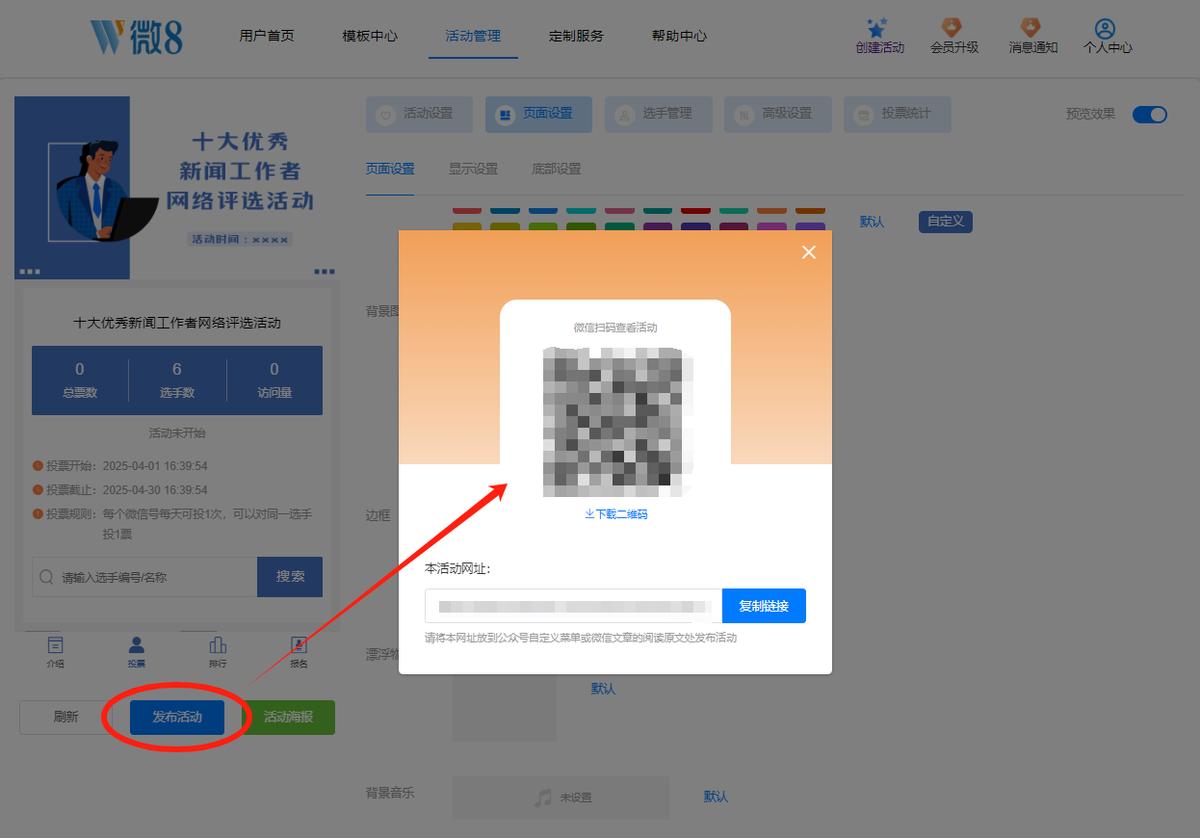
Task: Switch to the 显示设置 sub-tab
Action: coord(473,169)
